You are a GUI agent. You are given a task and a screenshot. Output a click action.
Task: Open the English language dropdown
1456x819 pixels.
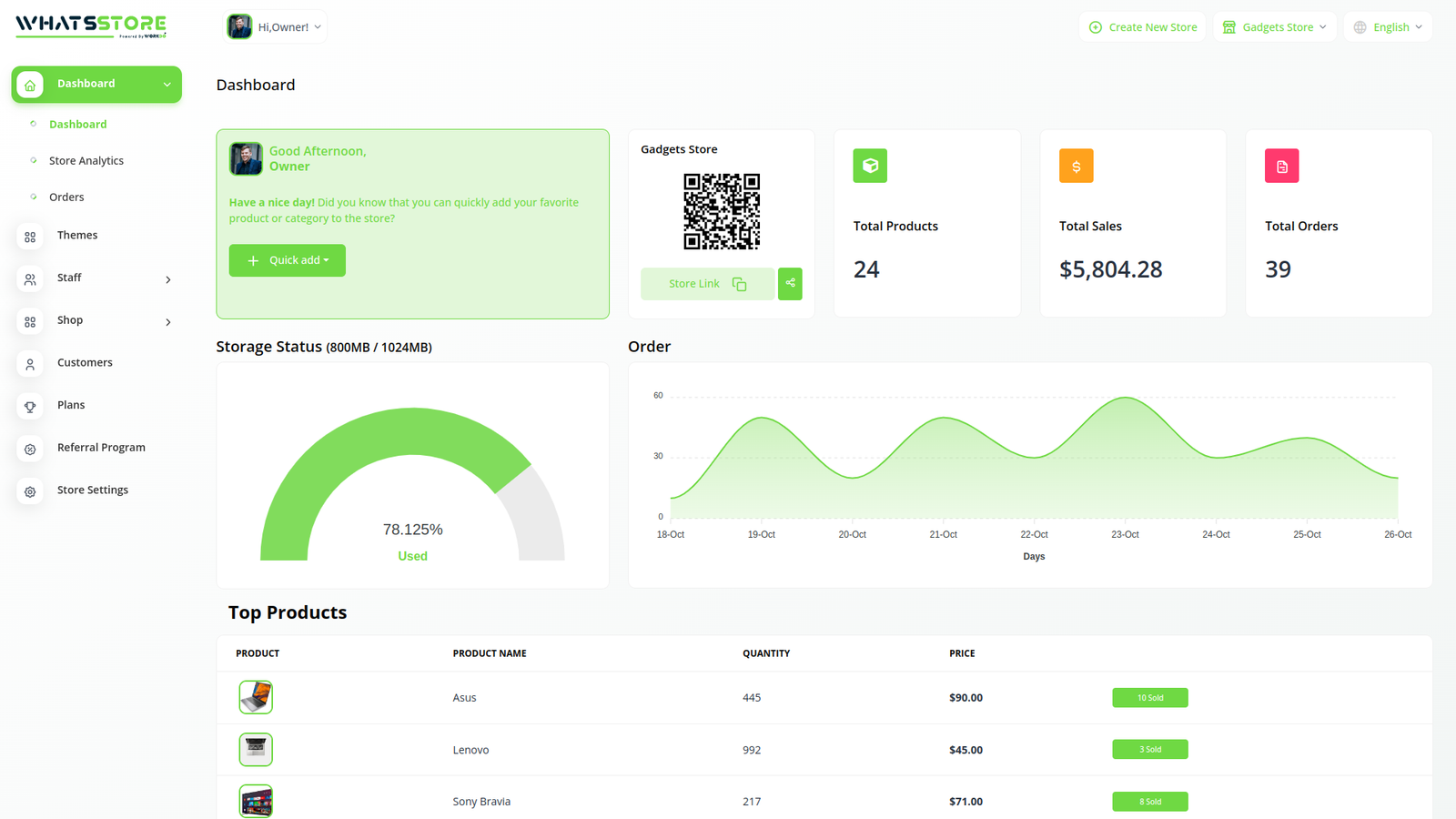[x=1388, y=27]
